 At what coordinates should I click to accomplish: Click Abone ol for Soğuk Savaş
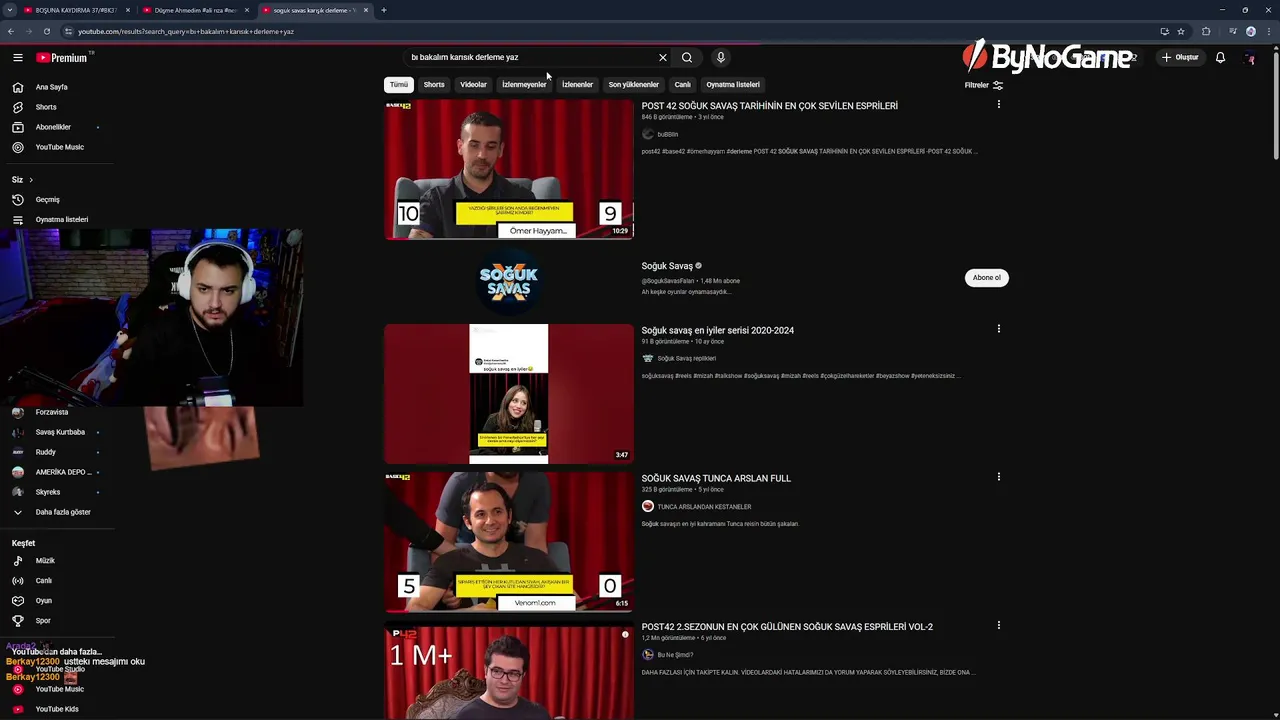[987, 278]
